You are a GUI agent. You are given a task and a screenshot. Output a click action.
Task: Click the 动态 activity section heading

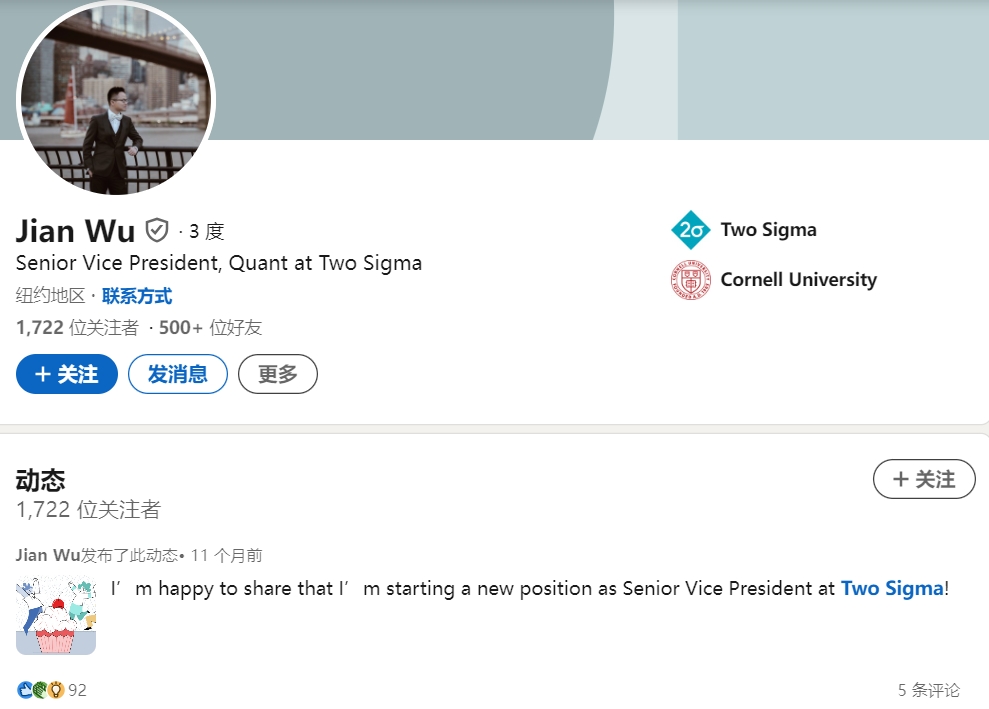click(x=41, y=480)
